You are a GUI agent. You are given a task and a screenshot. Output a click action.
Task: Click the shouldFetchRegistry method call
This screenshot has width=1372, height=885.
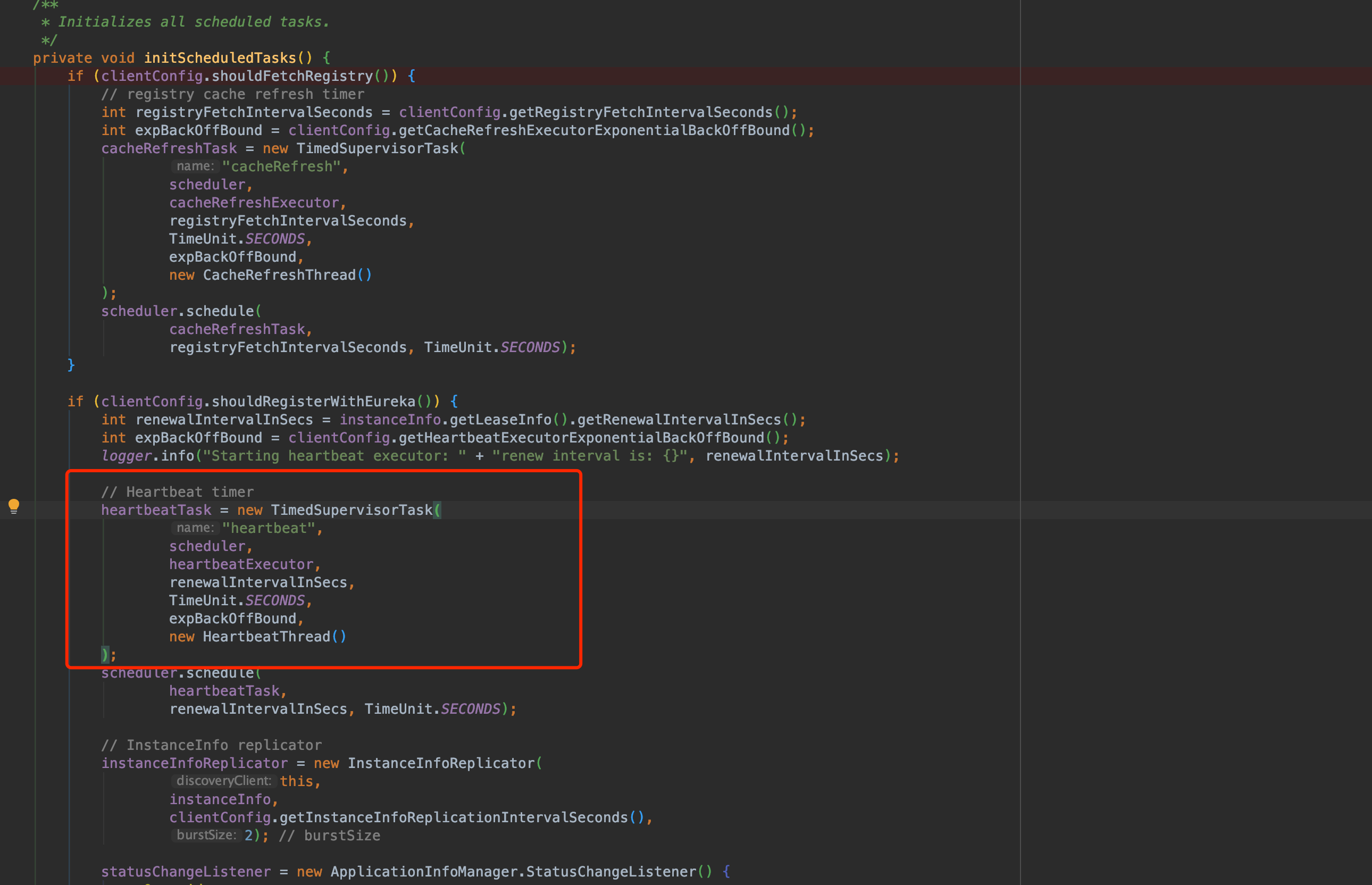[292, 76]
